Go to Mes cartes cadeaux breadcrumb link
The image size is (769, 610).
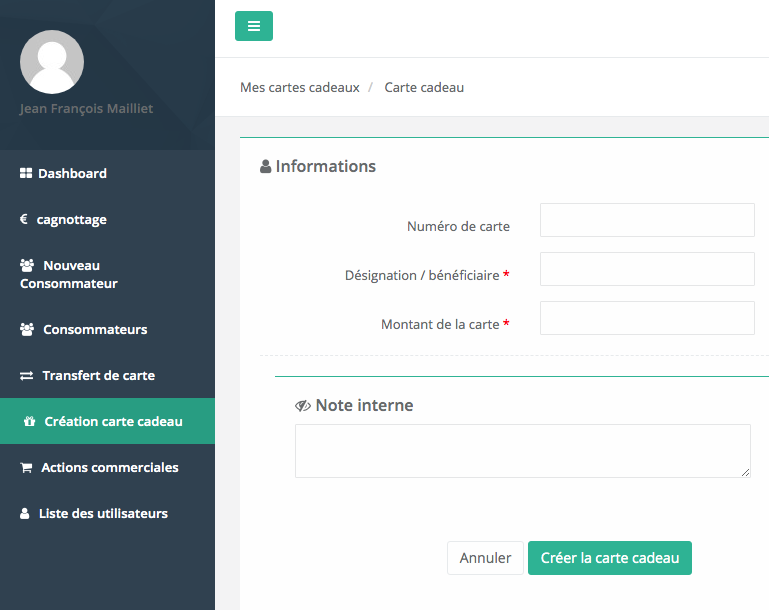tap(300, 87)
